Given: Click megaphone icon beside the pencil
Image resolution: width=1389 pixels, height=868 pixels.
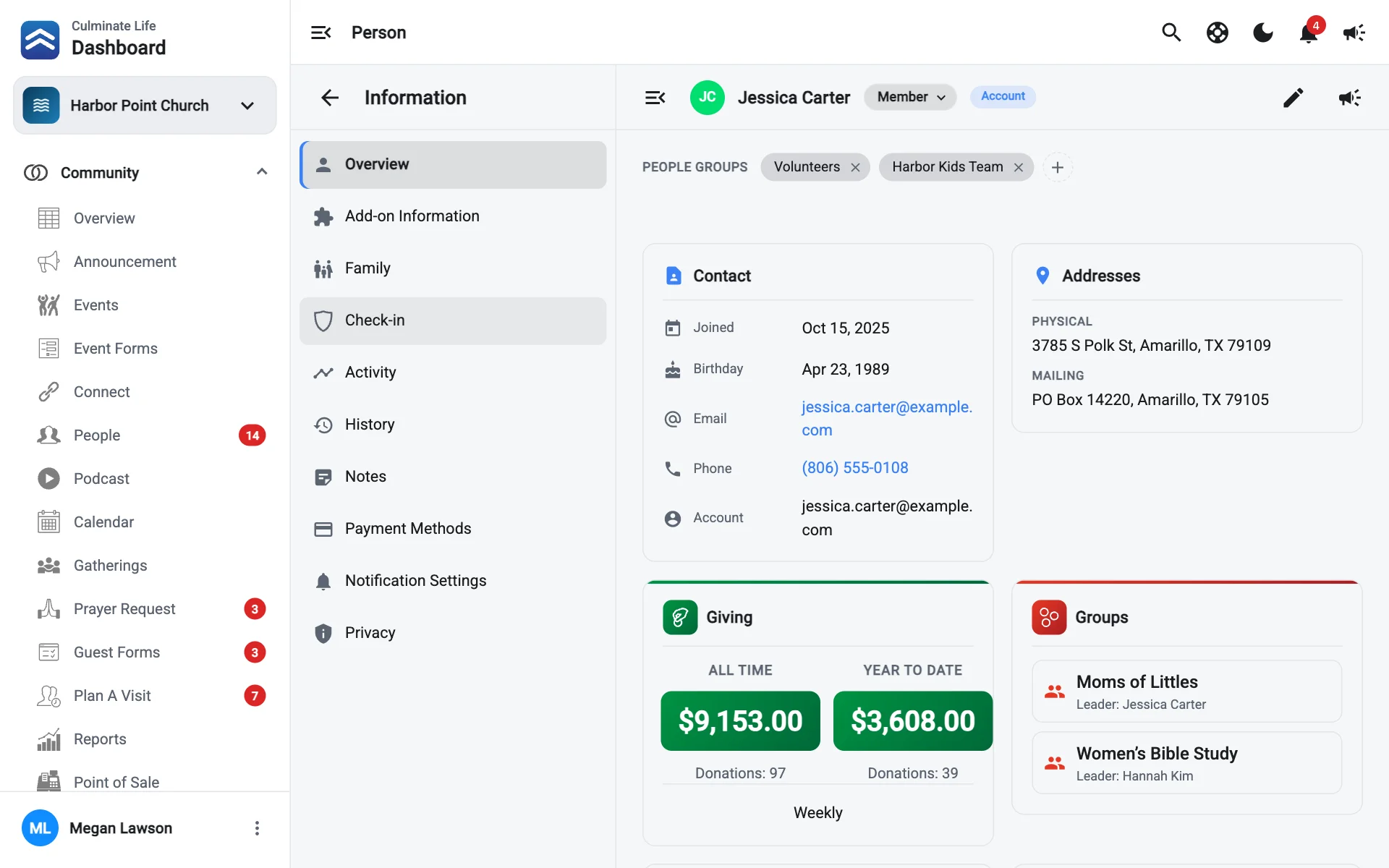Looking at the screenshot, I should (1350, 98).
